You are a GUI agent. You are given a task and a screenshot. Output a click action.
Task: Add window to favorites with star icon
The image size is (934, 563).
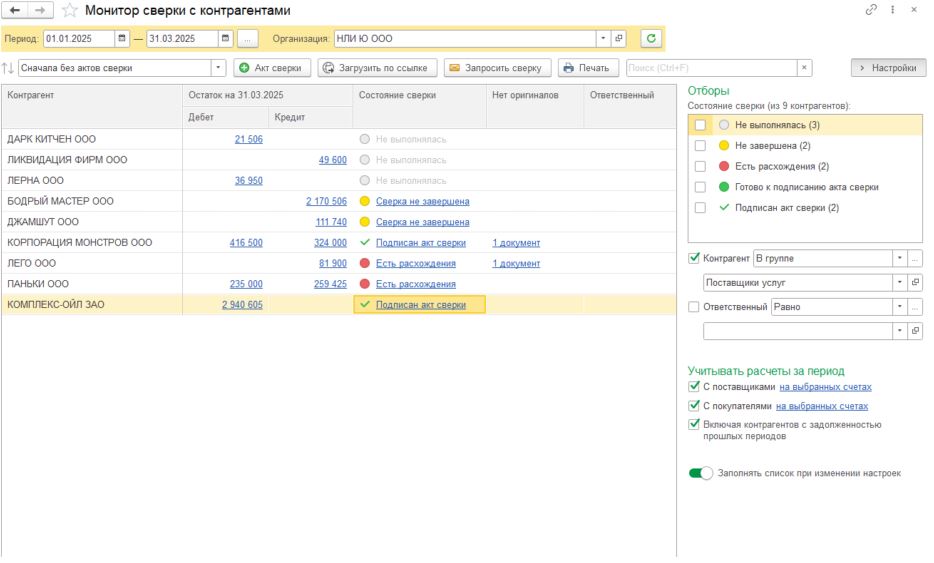[70, 11]
